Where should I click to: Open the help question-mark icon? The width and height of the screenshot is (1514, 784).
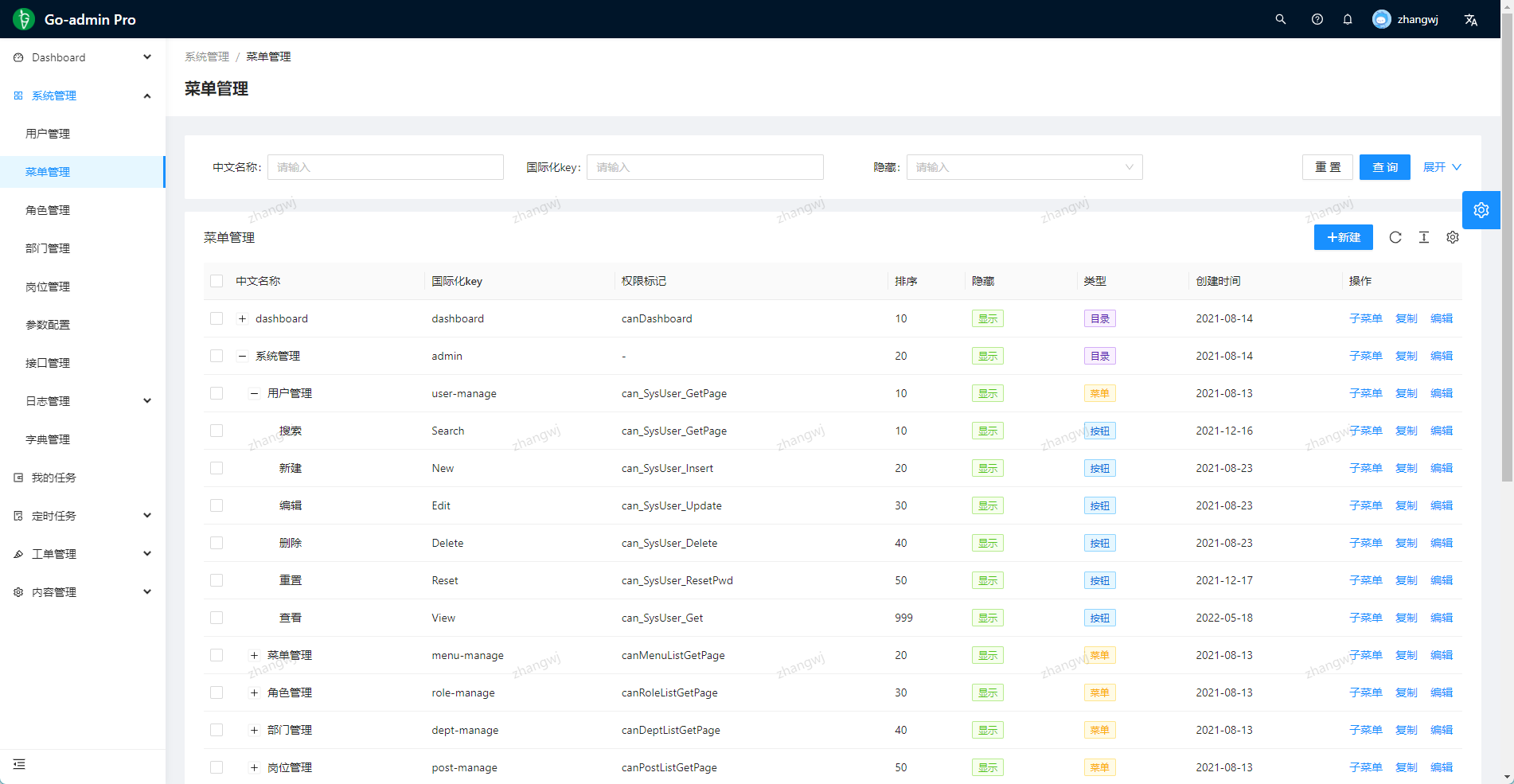1317,19
